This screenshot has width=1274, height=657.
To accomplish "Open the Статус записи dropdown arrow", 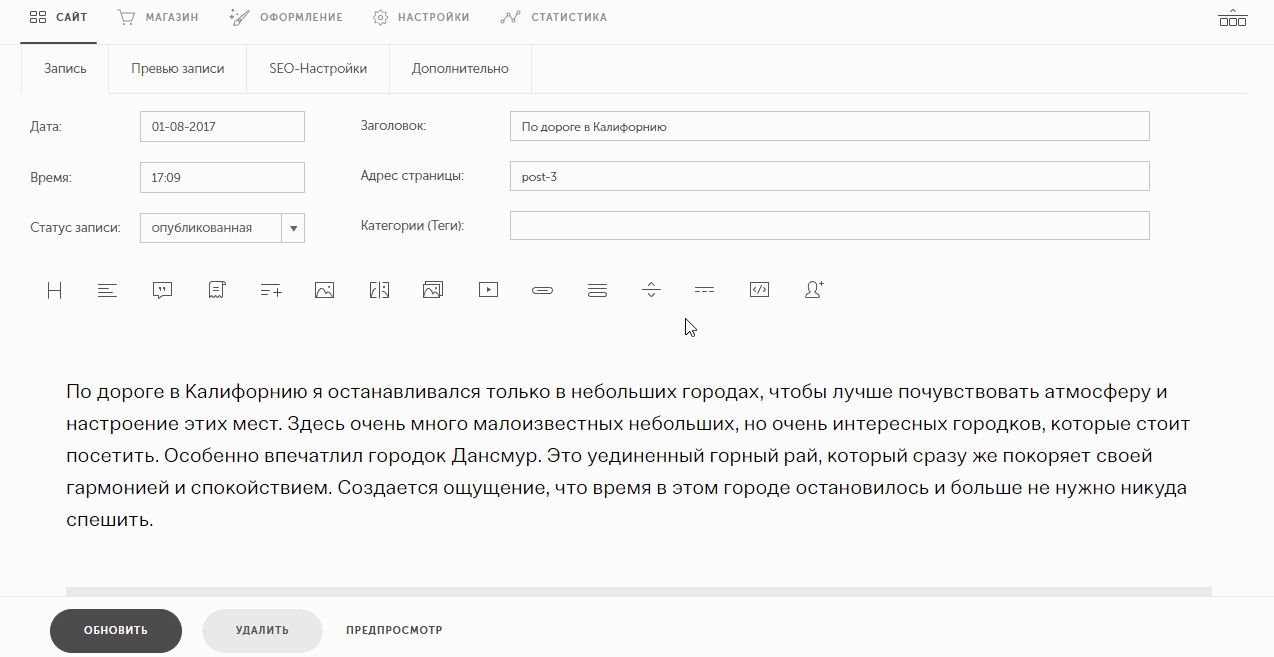I will [293, 228].
